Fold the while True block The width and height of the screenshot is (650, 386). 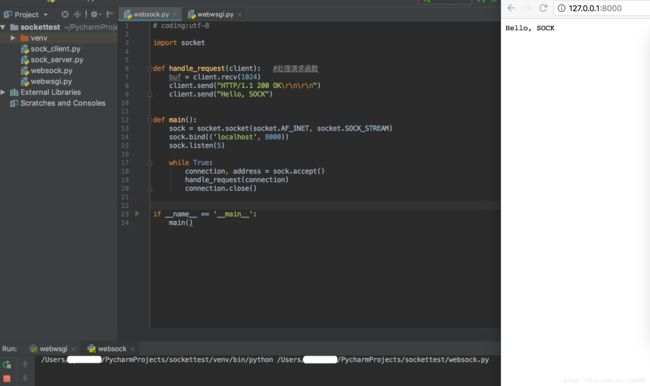149,163
